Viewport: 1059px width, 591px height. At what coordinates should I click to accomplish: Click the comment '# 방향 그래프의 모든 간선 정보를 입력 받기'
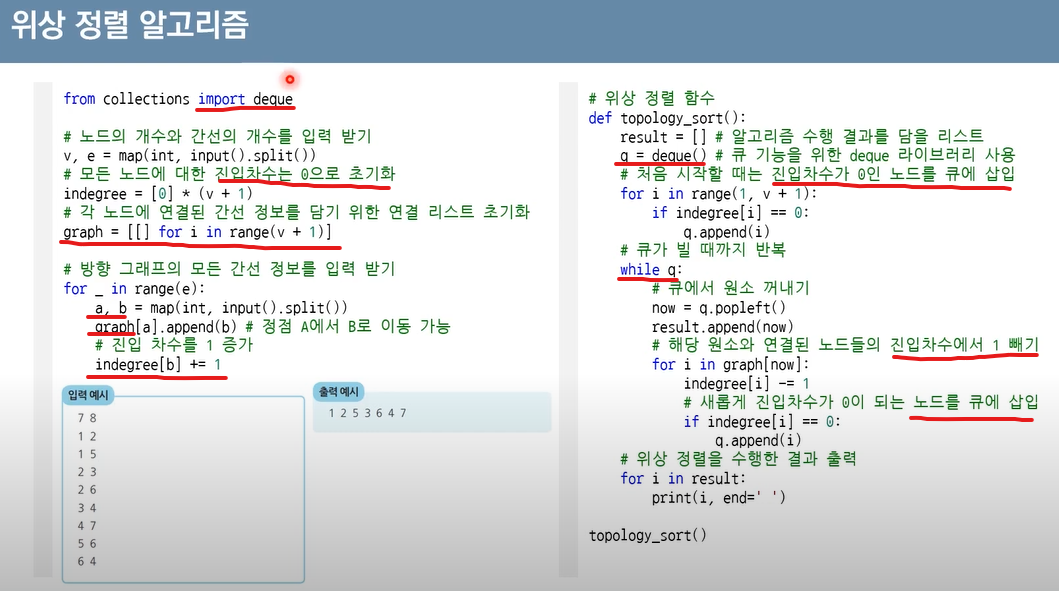[x=229, y=269]
